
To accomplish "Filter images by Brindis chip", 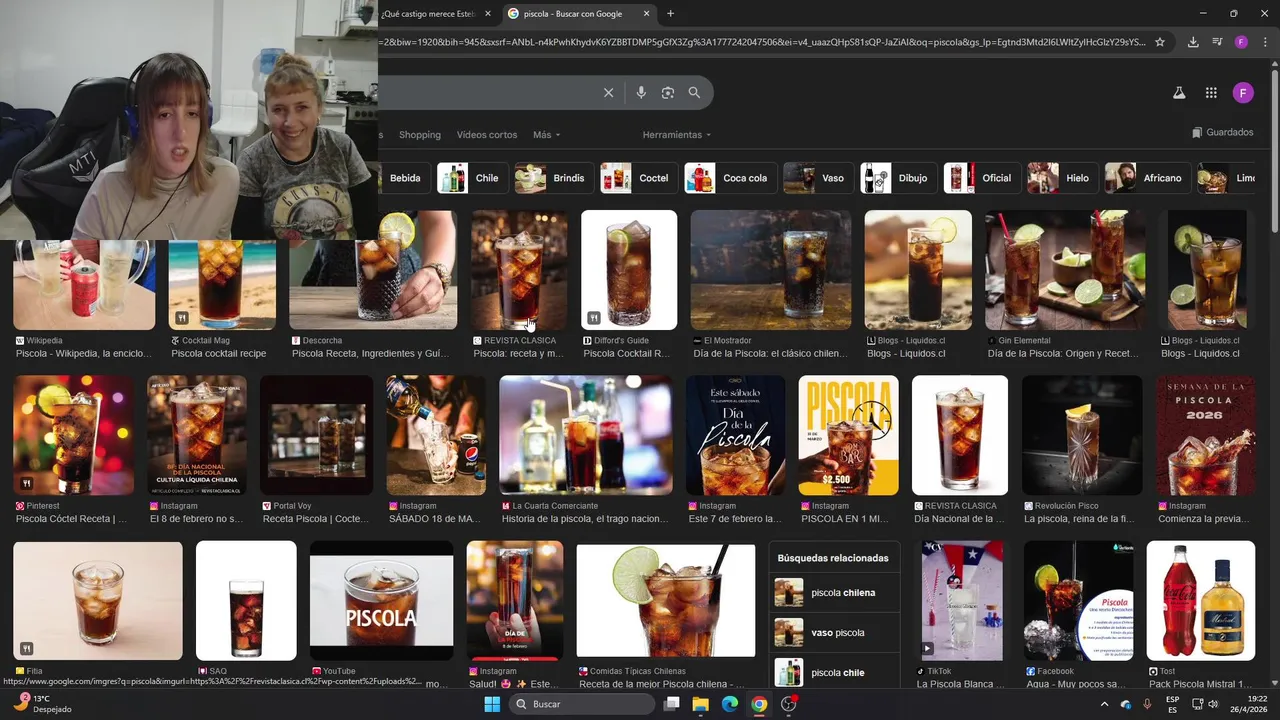I will pos(554,178).
